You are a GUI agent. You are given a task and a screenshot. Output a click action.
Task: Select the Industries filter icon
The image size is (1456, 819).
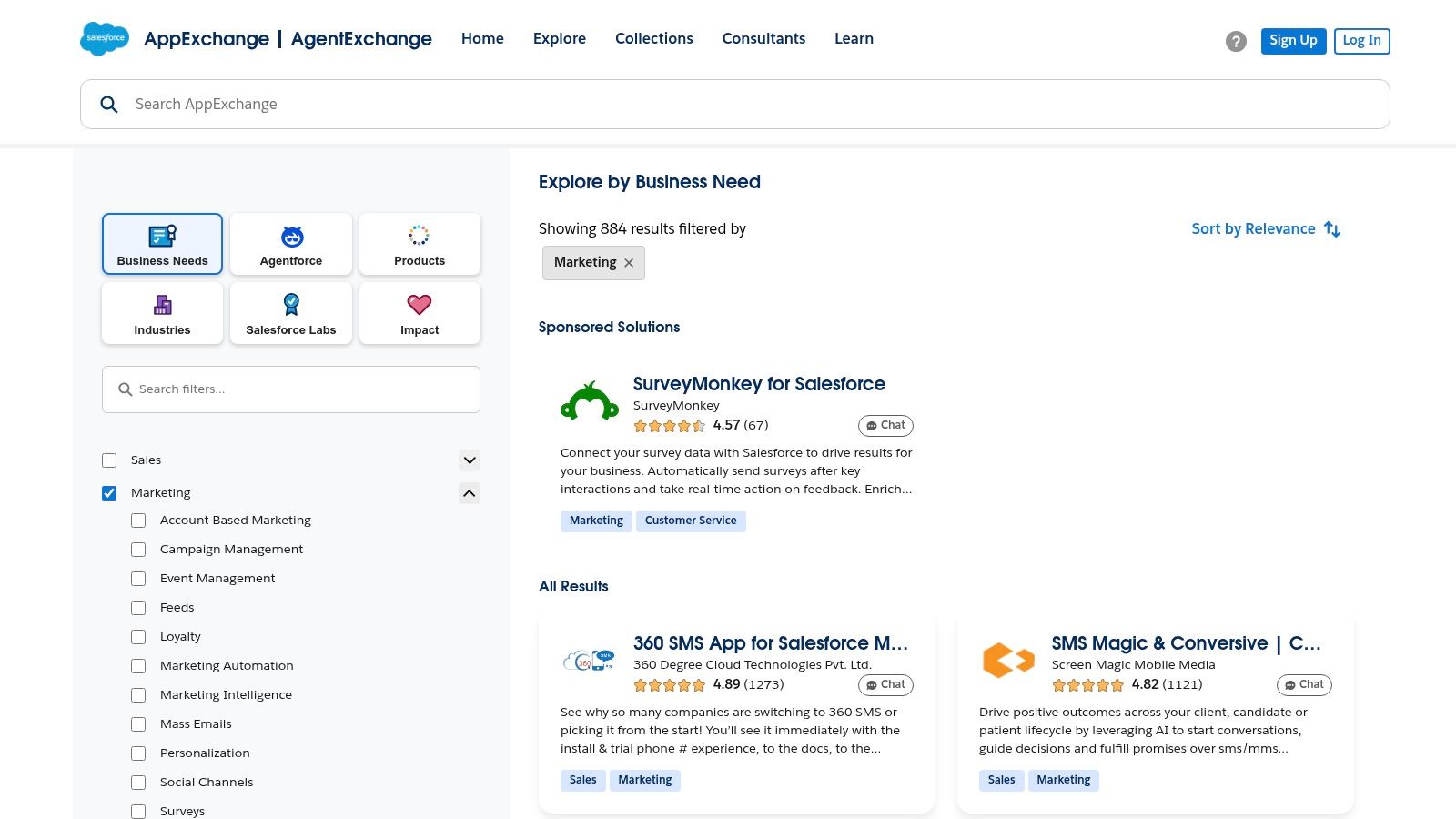click(x=162, y=305)
